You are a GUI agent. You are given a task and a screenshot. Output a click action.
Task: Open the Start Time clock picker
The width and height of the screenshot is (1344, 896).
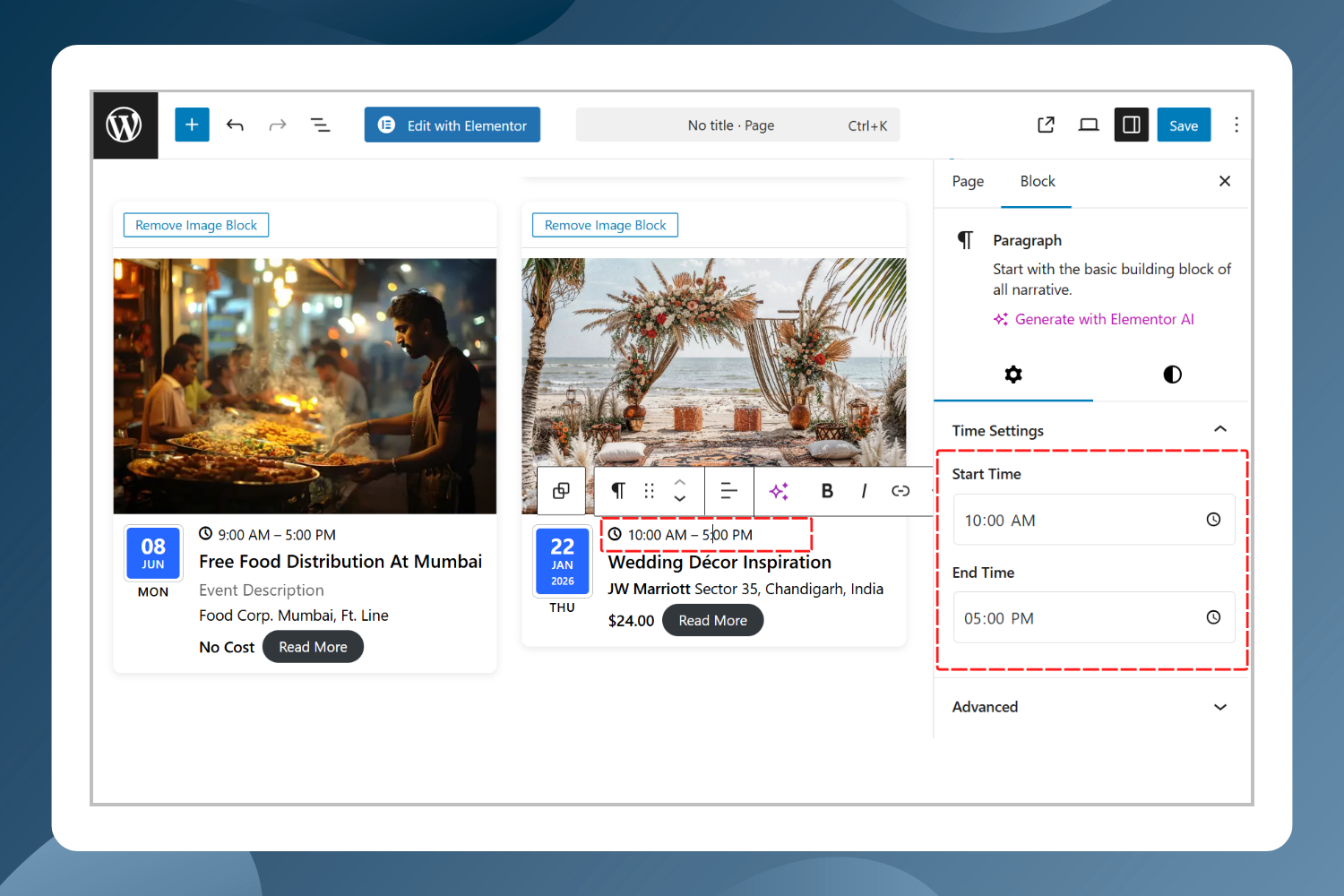pyautogui.click(x=1213, y=520)
